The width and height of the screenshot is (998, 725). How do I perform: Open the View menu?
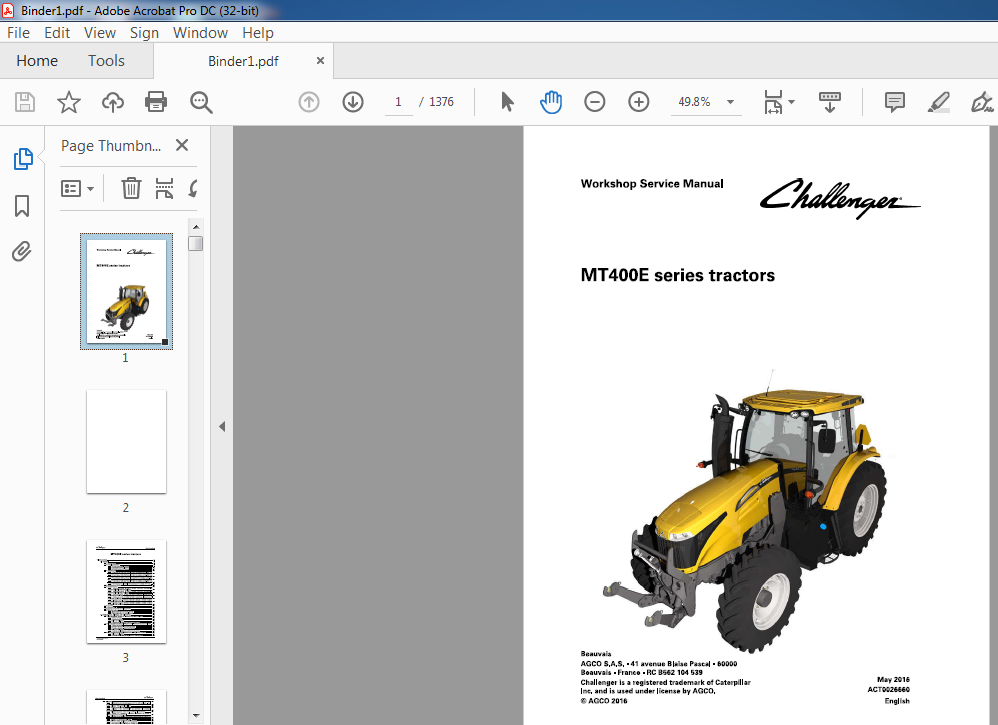click(100, 32)
